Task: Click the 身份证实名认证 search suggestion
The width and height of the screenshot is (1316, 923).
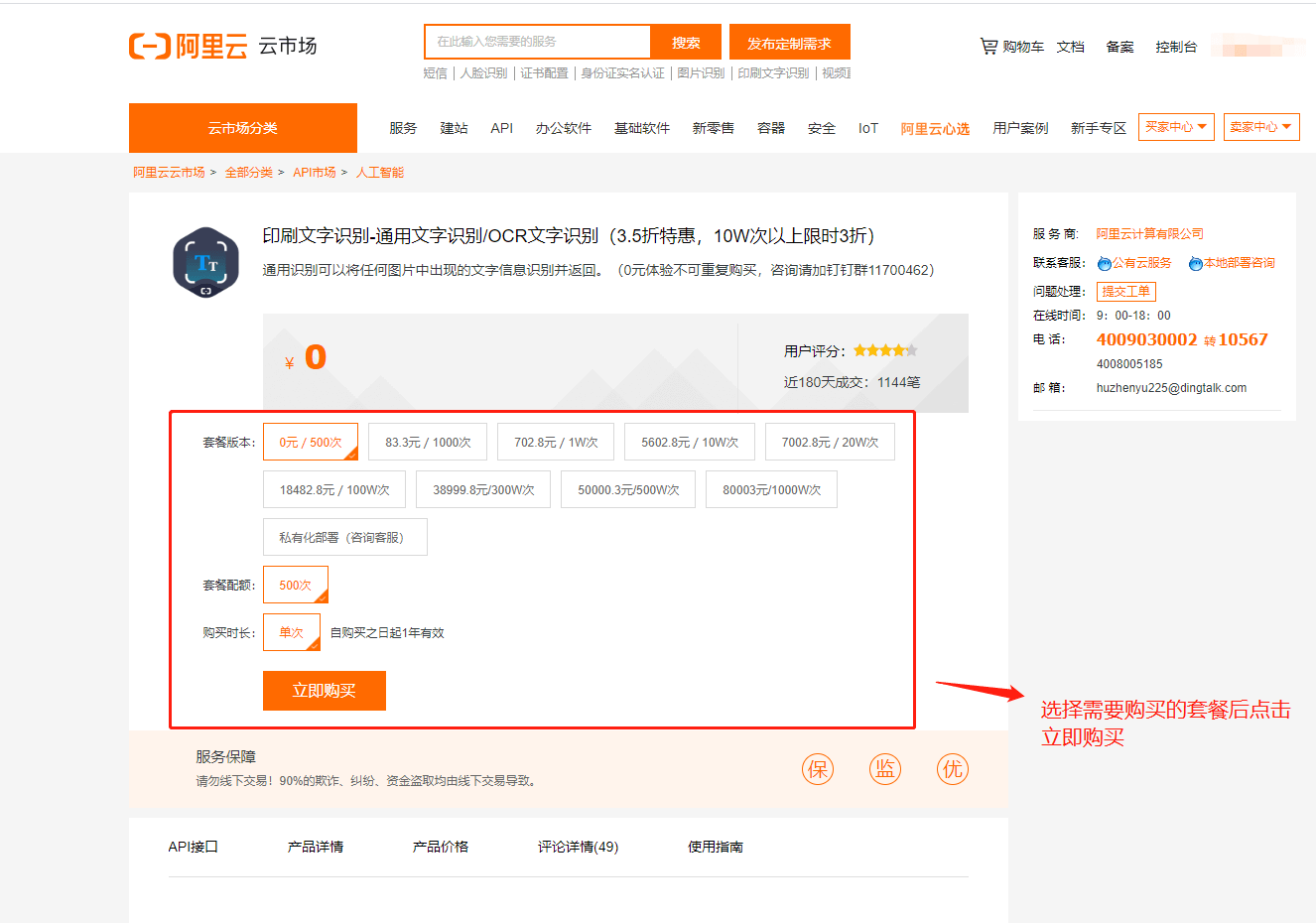Action: 622,73
